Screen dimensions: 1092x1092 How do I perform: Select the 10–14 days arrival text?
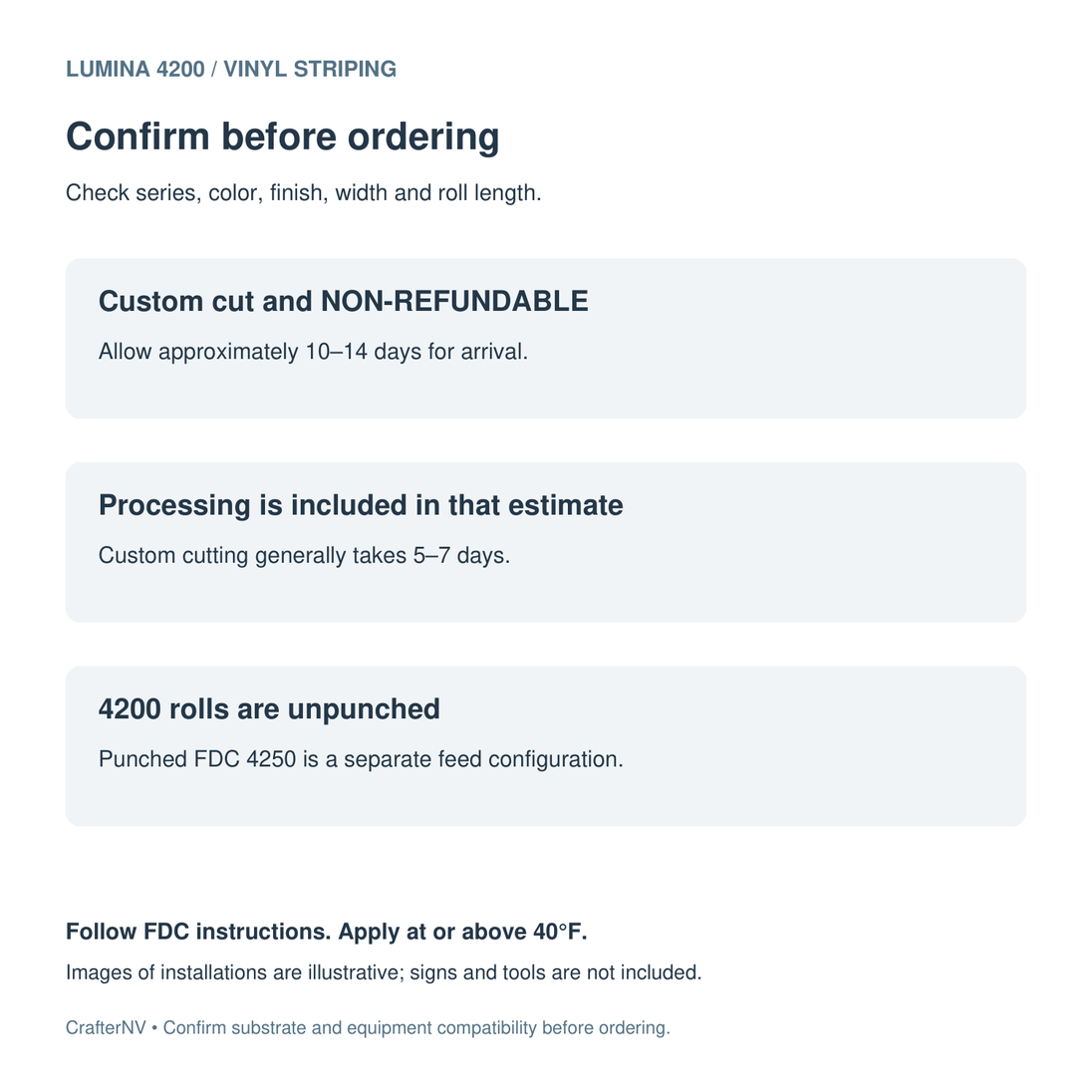[314, 352]
